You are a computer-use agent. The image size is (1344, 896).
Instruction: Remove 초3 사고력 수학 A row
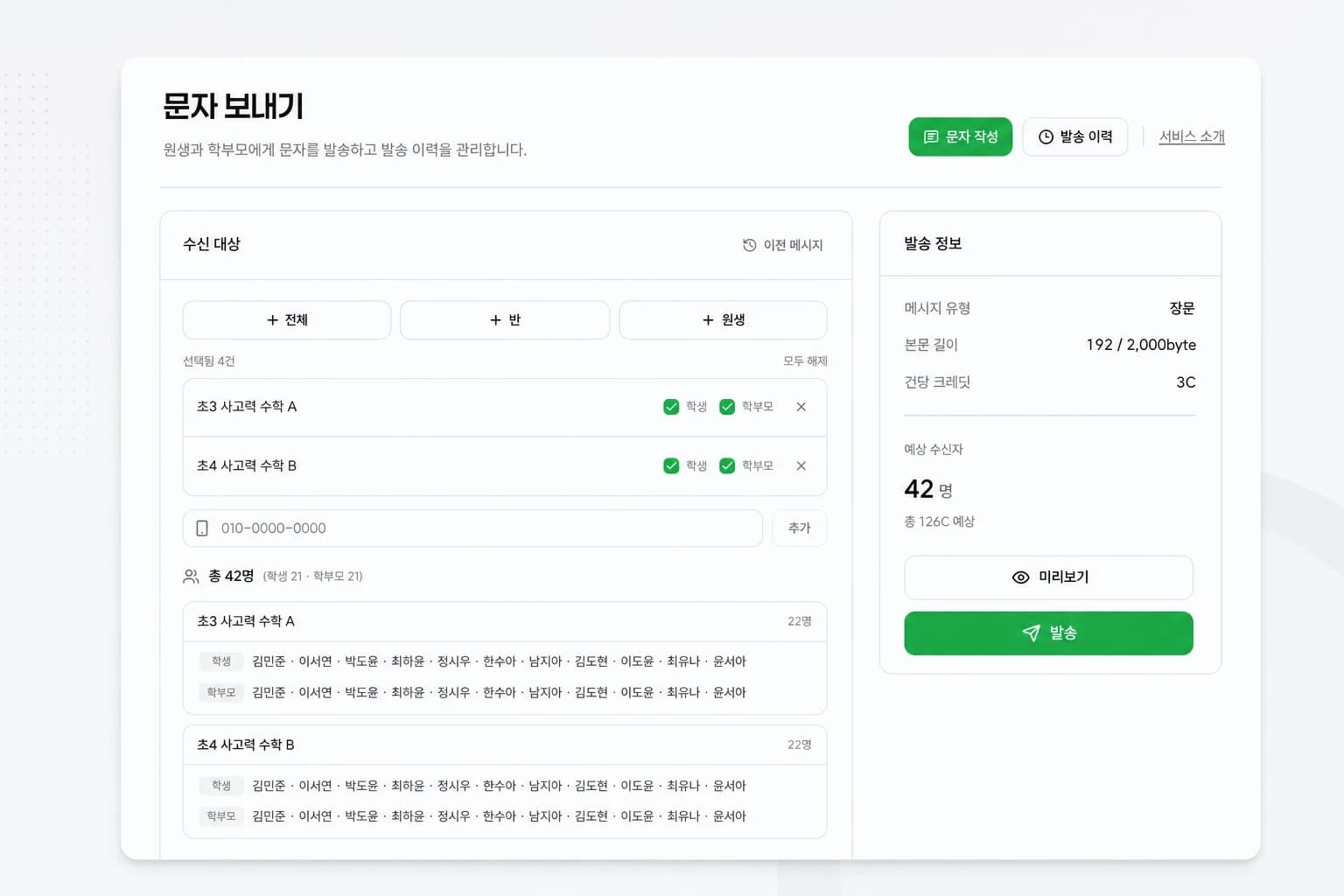[801, 407]
